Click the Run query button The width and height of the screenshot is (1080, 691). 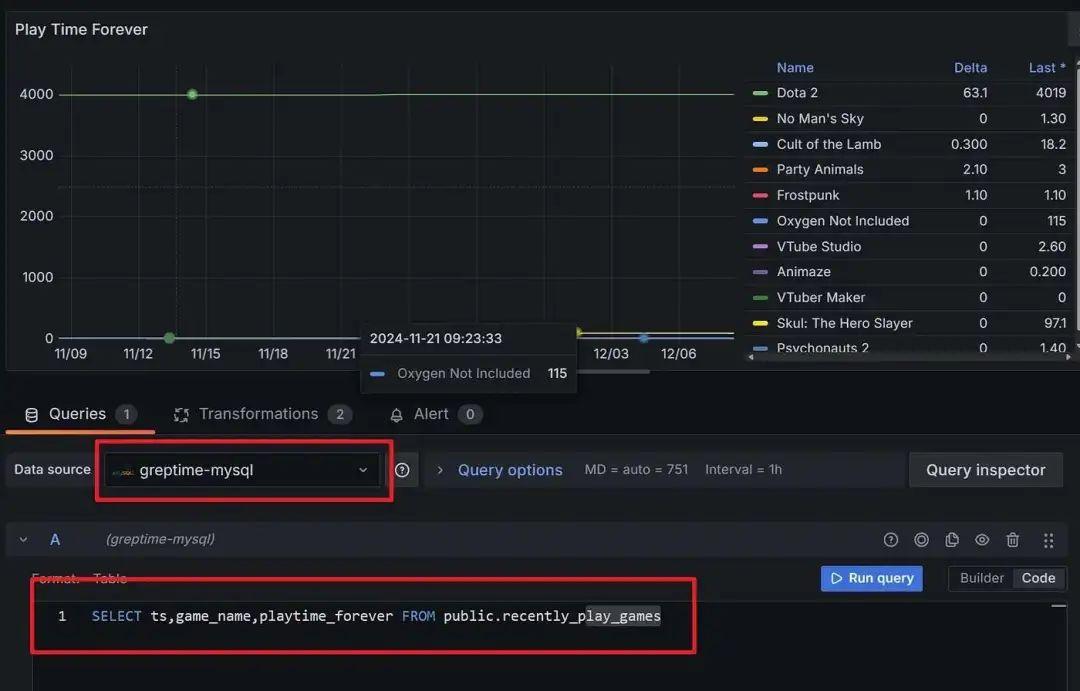pyautogui.click(x=871, y=578)
